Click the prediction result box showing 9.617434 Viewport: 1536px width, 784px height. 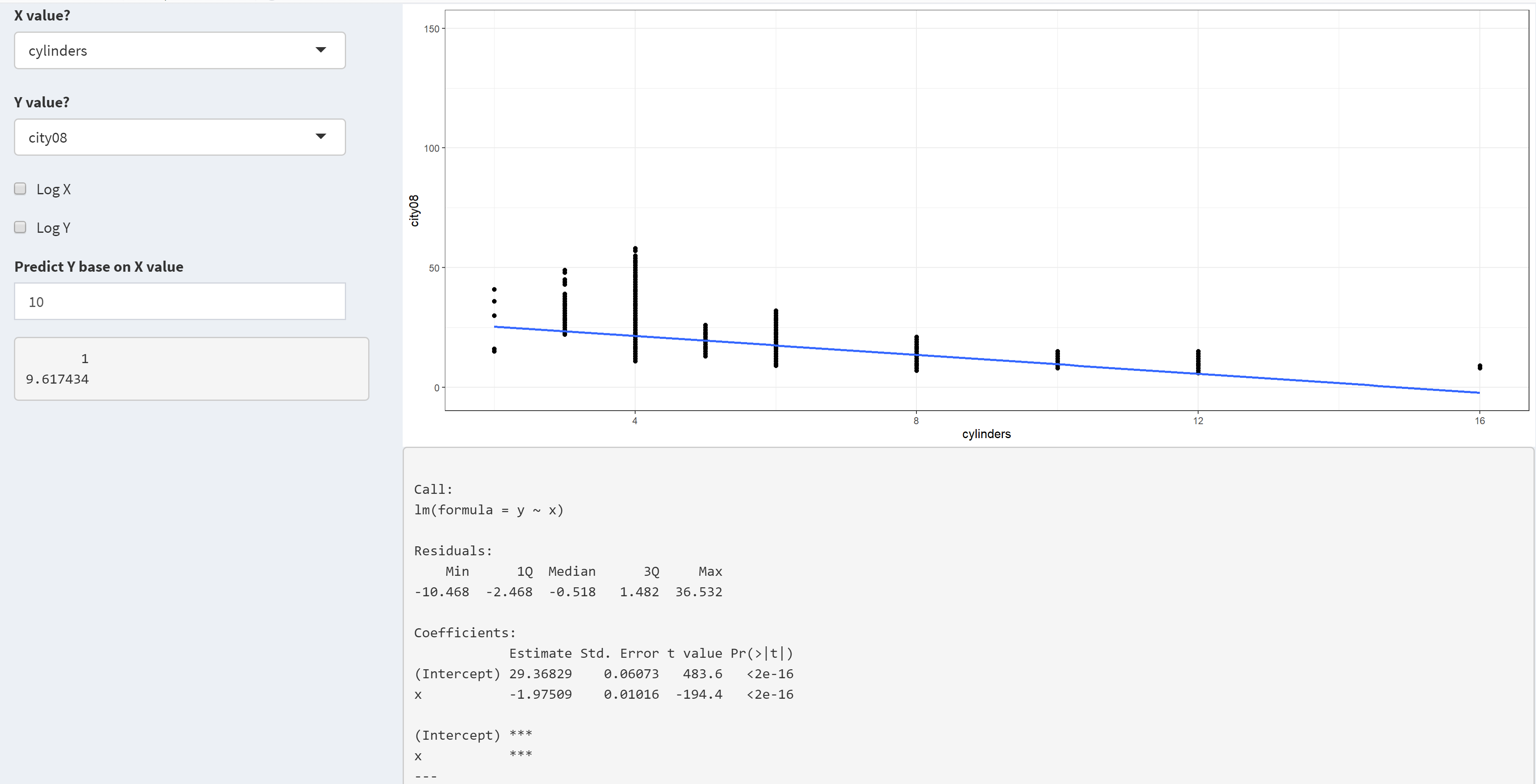(x=191, y=368)
